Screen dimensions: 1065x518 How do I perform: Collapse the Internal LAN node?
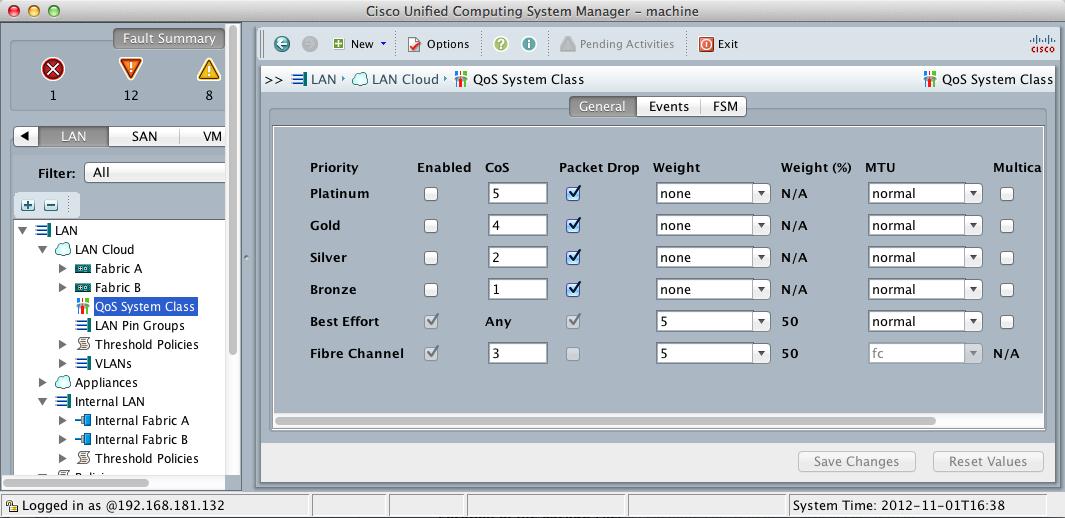click(43, 401)
